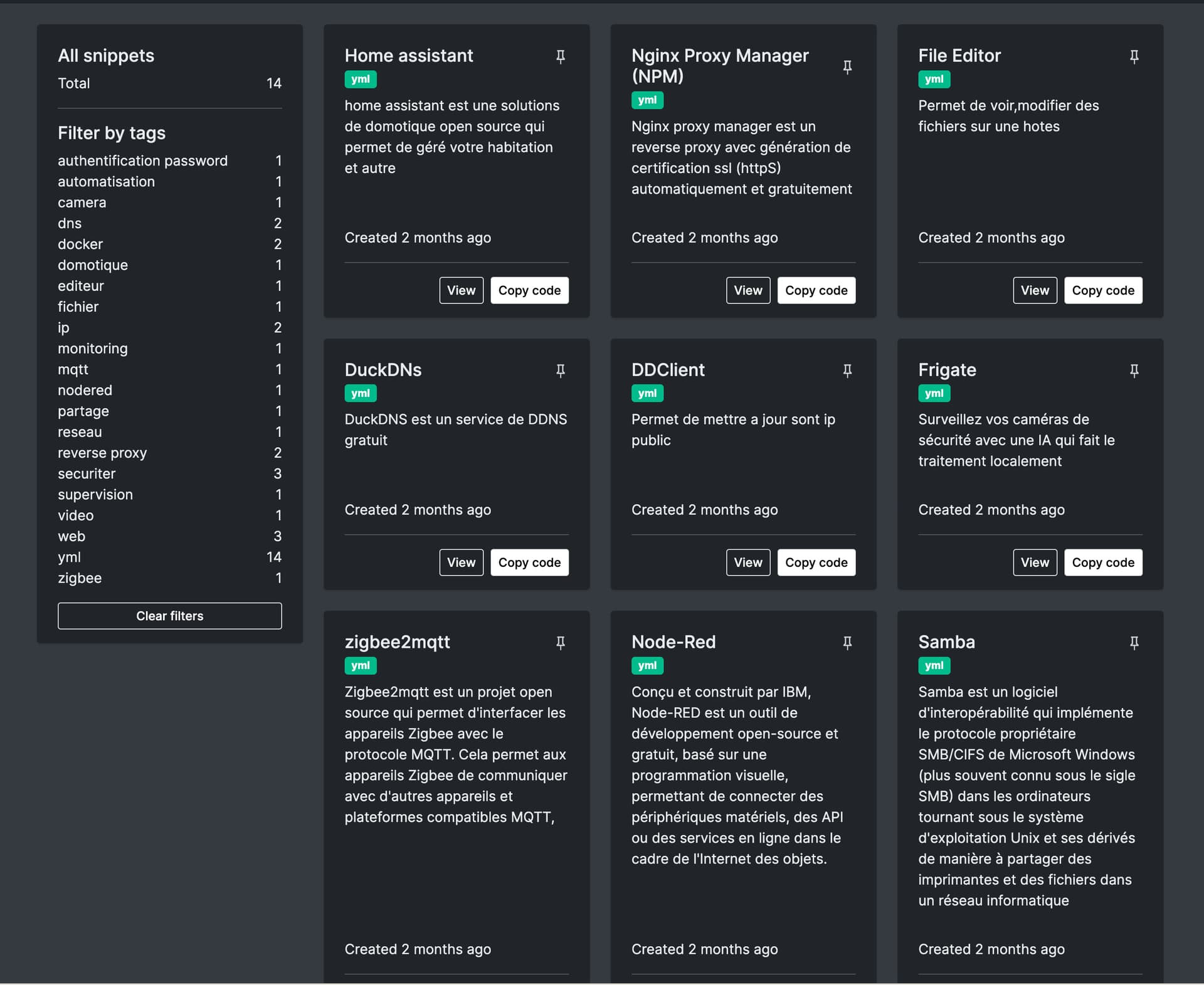Open the Nginx Proxy Manager (NPM) title
The height and width of the screenshot is (985, 1204).
(720, 66)
